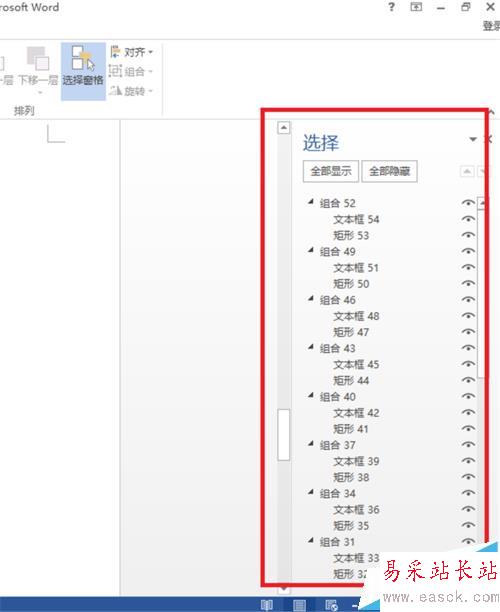Toggle visibility of 矩形 44
This screenshot has width=500, height=612.
pos(468,380)
